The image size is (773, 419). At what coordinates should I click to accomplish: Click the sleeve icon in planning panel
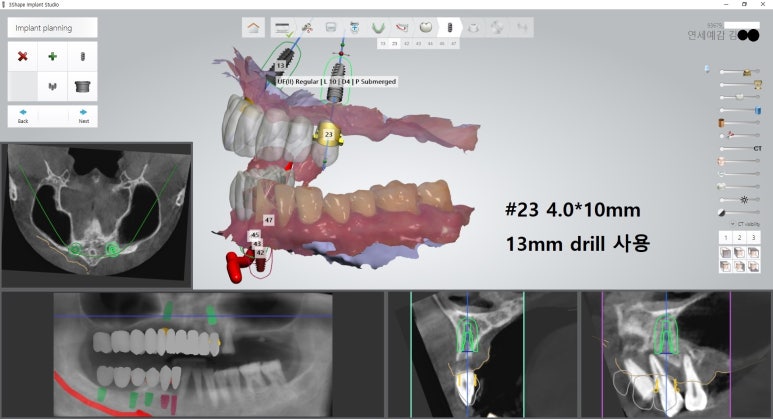82,87
